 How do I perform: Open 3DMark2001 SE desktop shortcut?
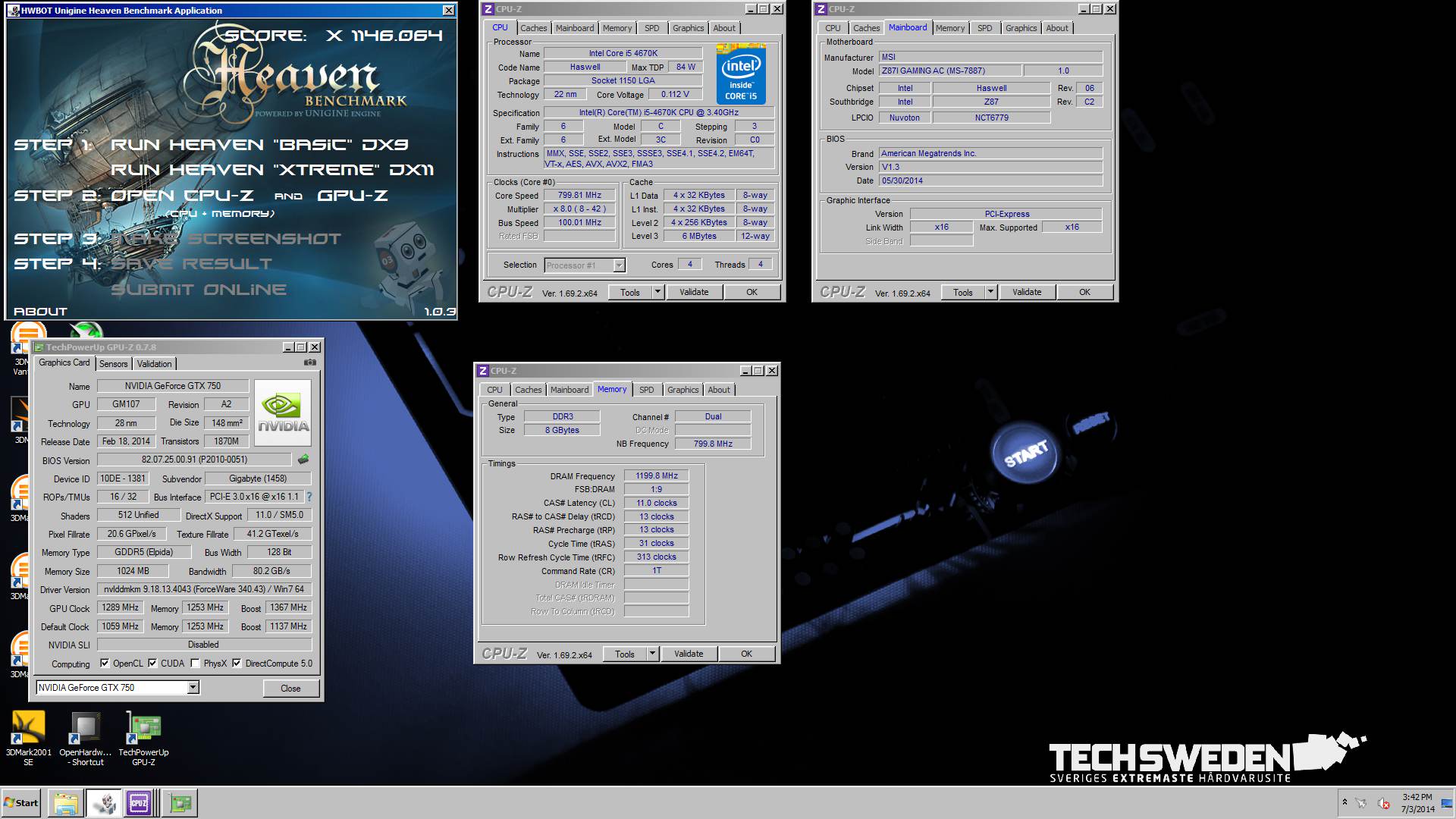click(x=28, y=738)
